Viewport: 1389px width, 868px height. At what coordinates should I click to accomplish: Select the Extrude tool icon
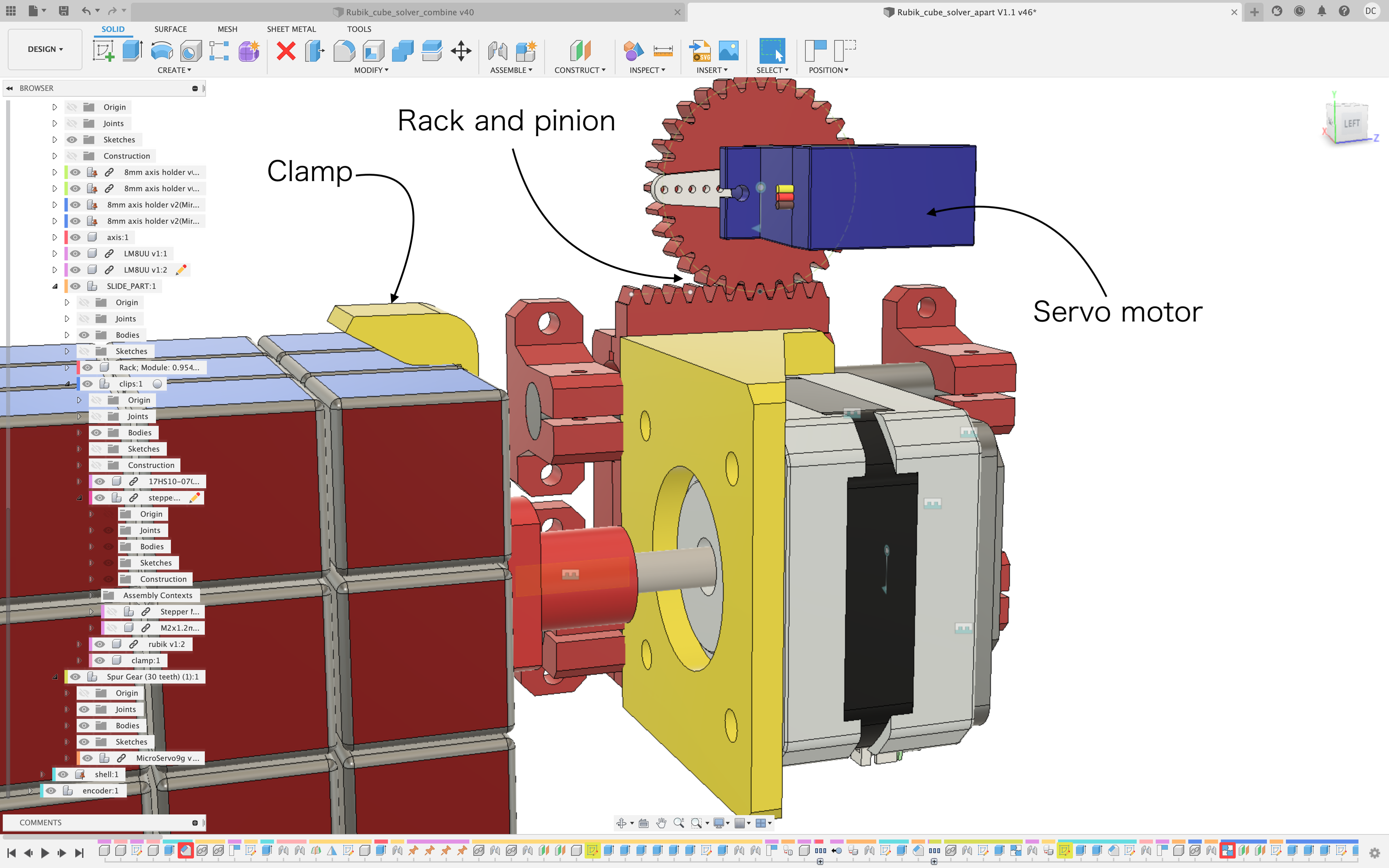point(133,51)
